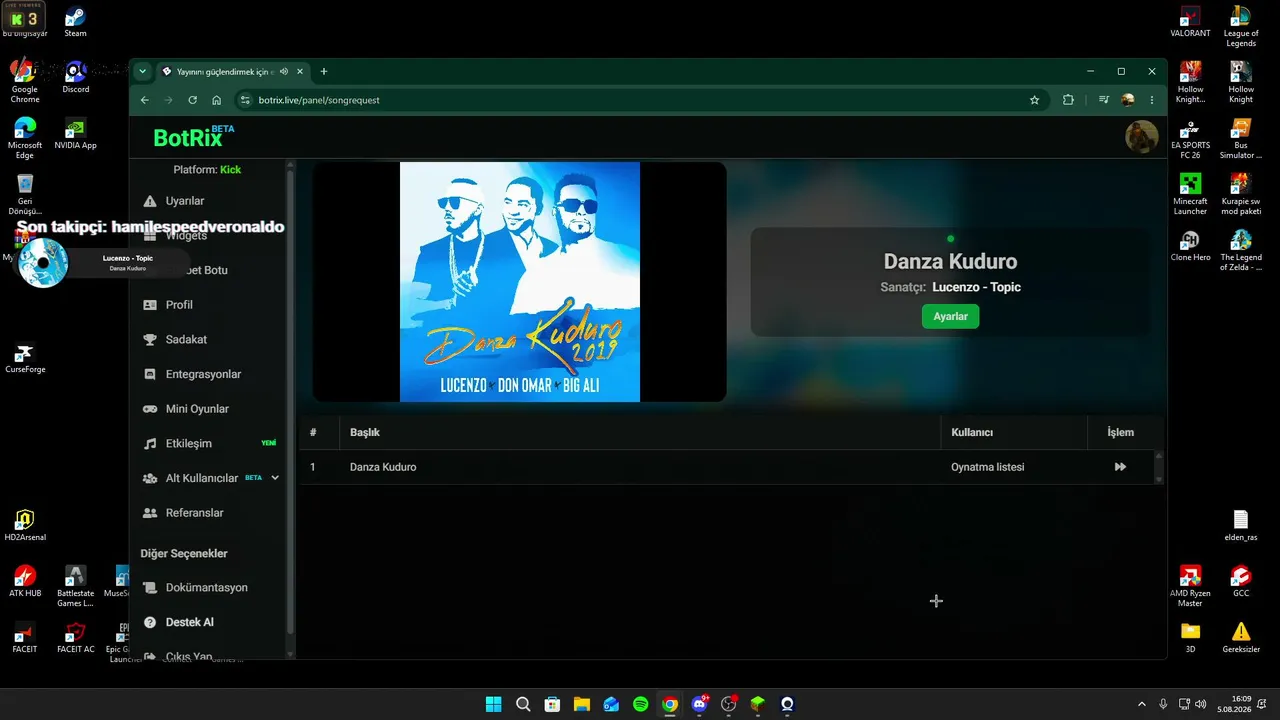Click the Chrome address bar URL
Viewport: 1280px width, 720px height.
319,100
